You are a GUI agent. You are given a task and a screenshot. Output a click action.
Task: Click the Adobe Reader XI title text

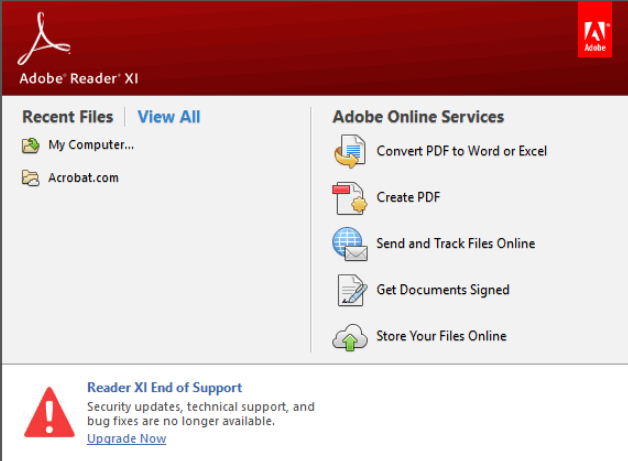79,79
